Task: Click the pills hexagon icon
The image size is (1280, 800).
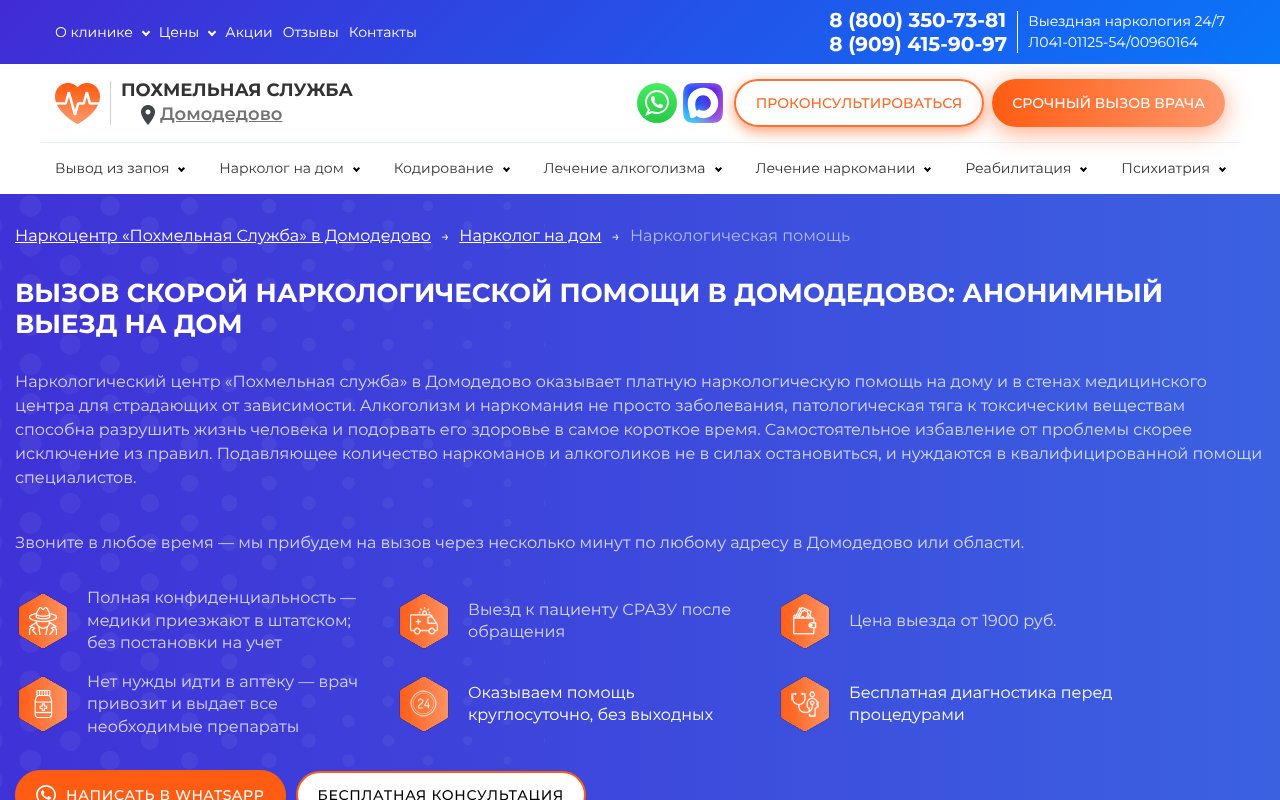Action: 43,704
